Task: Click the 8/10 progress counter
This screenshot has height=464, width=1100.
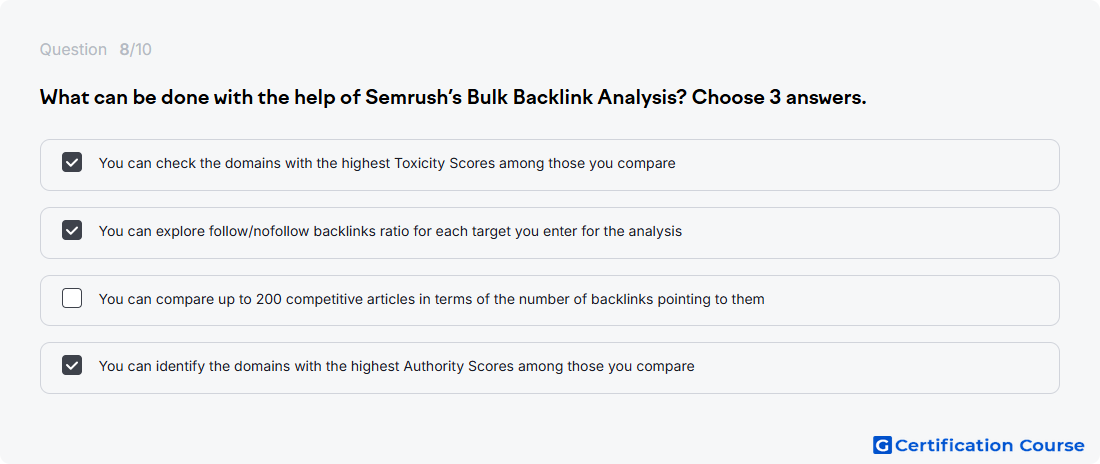Action: point(135,50)
